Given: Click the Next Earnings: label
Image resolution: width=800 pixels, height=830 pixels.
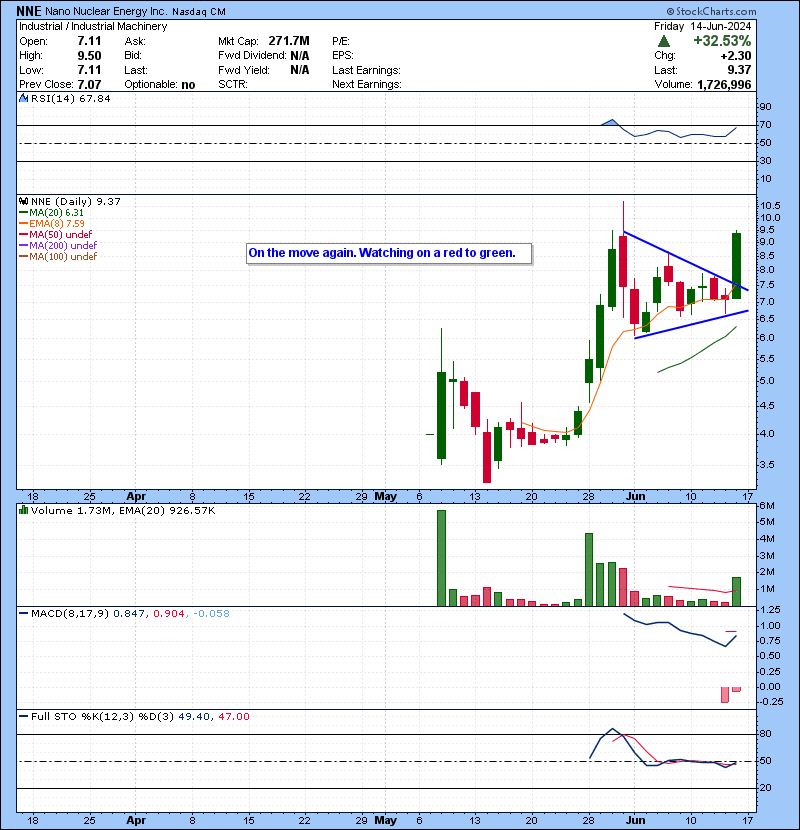Looking at the screenshot, I should click(367, 85).
